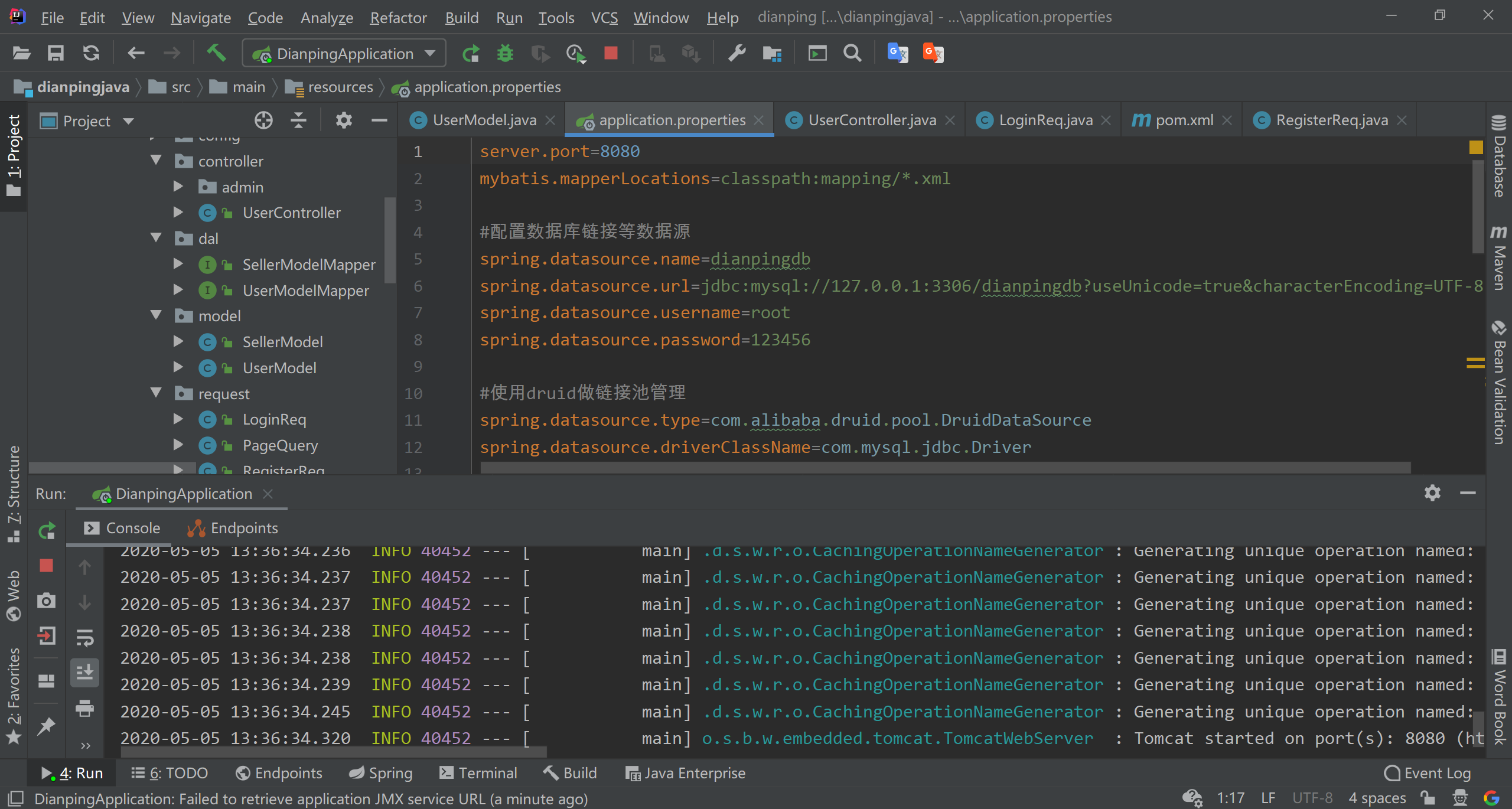
Task: Open Project panel gear options
Action: (x=344, y=120)
